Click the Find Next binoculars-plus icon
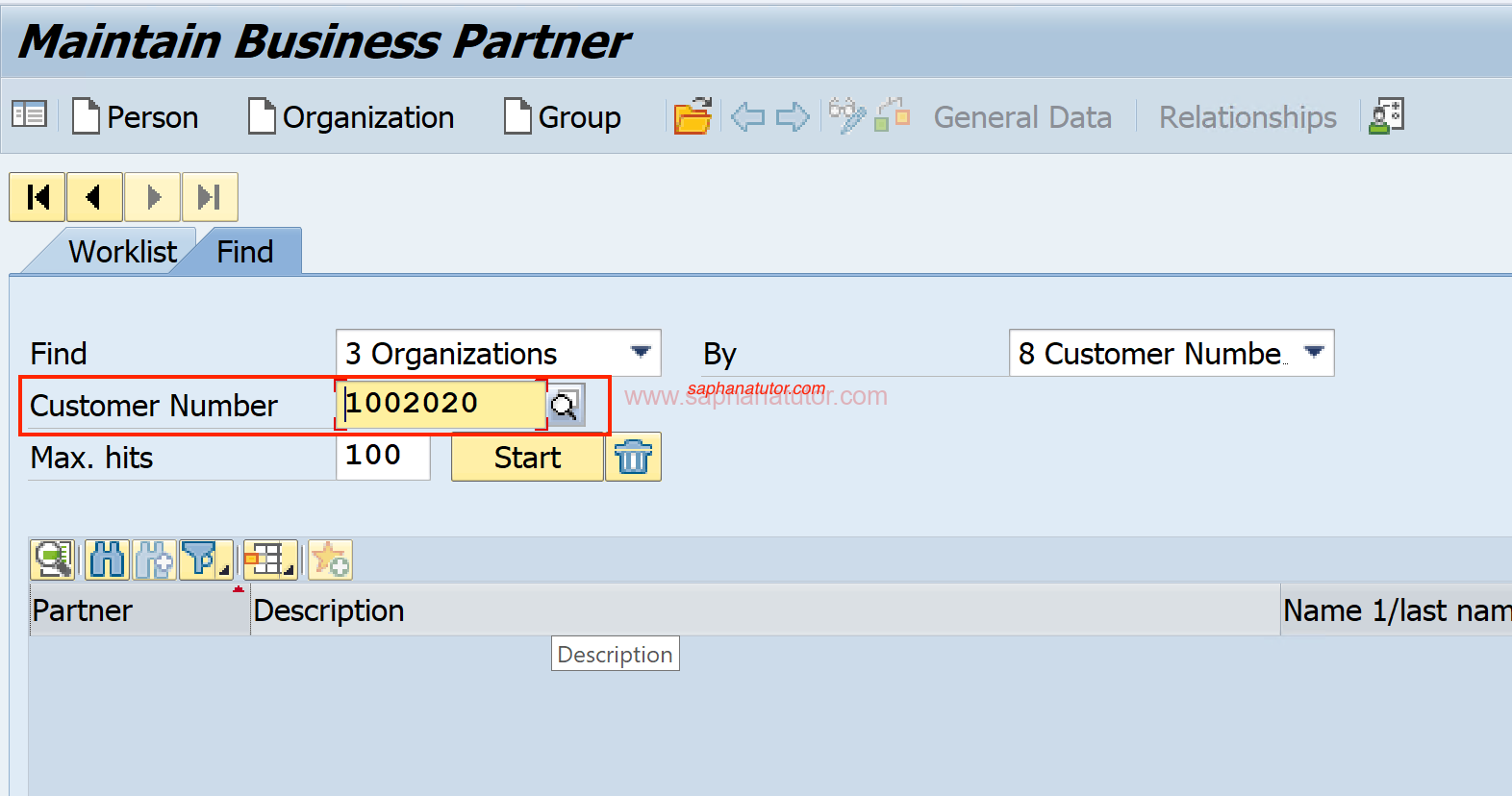 [x=154, y=560]
